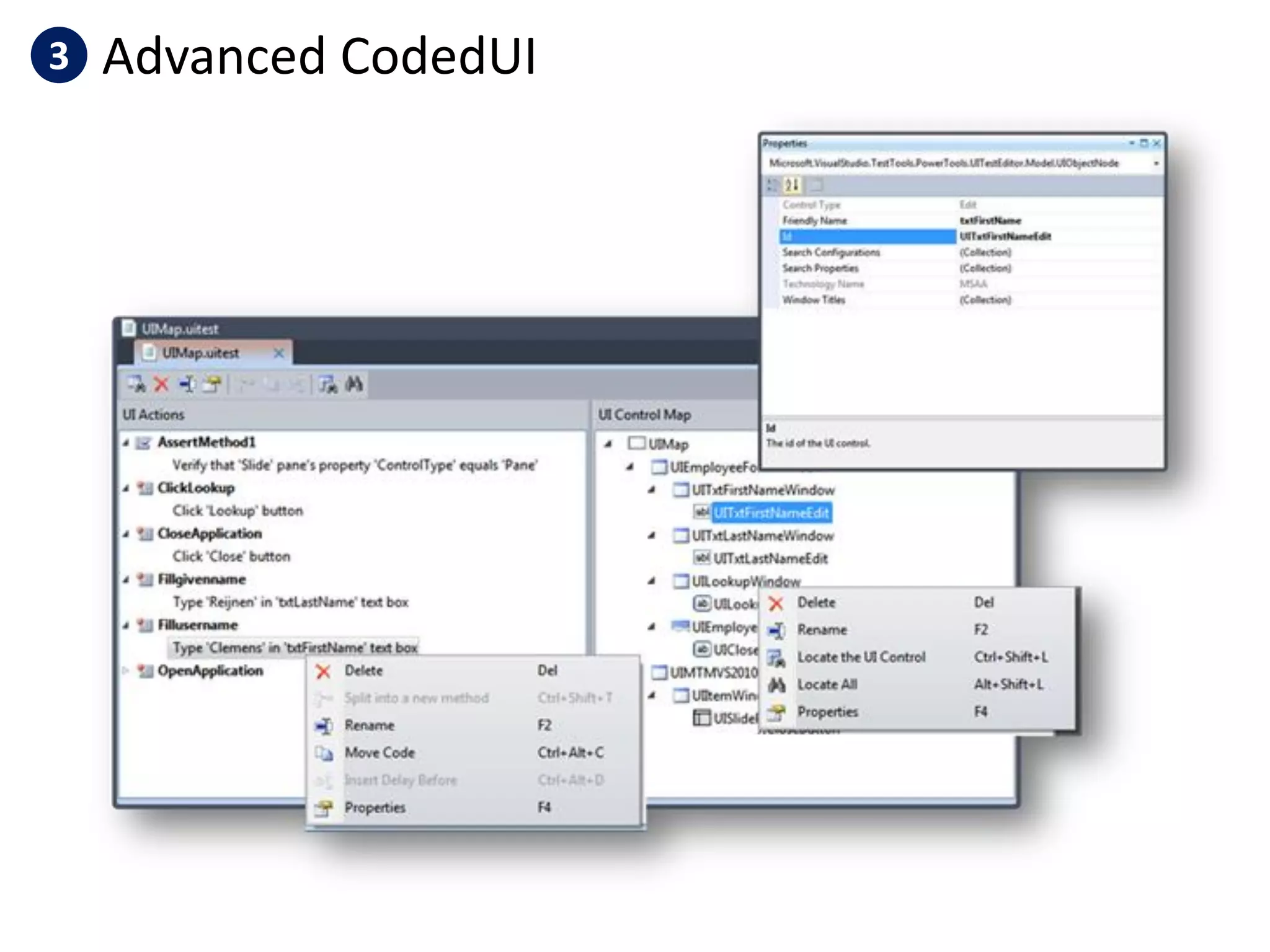Click the greyed Move Code icon in the editor toolbar

tap(272, 384)
